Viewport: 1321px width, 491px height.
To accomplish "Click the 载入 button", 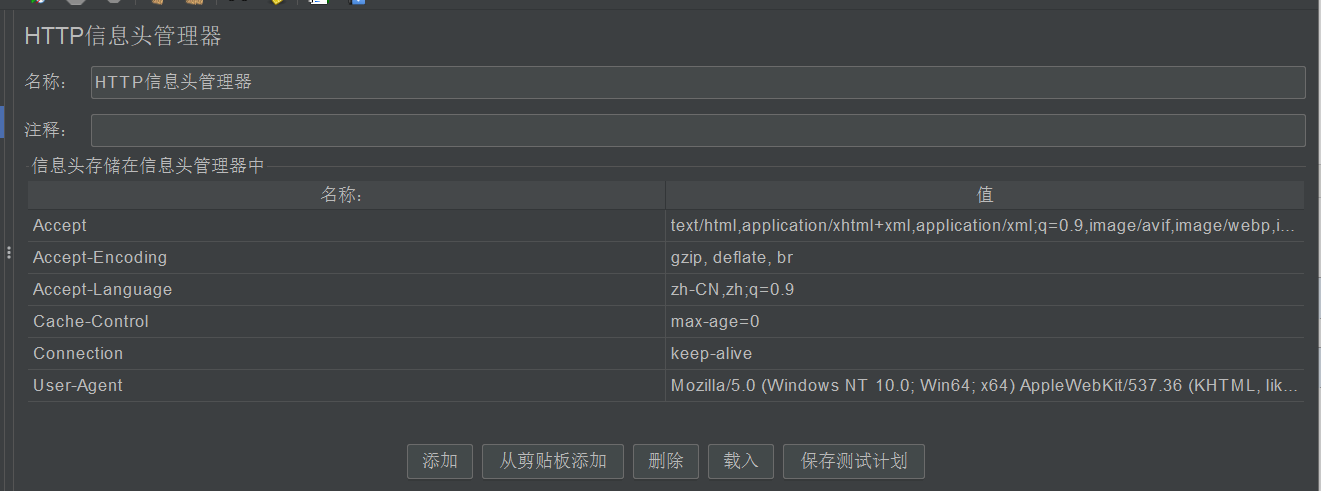I will (x=741, y=461).
